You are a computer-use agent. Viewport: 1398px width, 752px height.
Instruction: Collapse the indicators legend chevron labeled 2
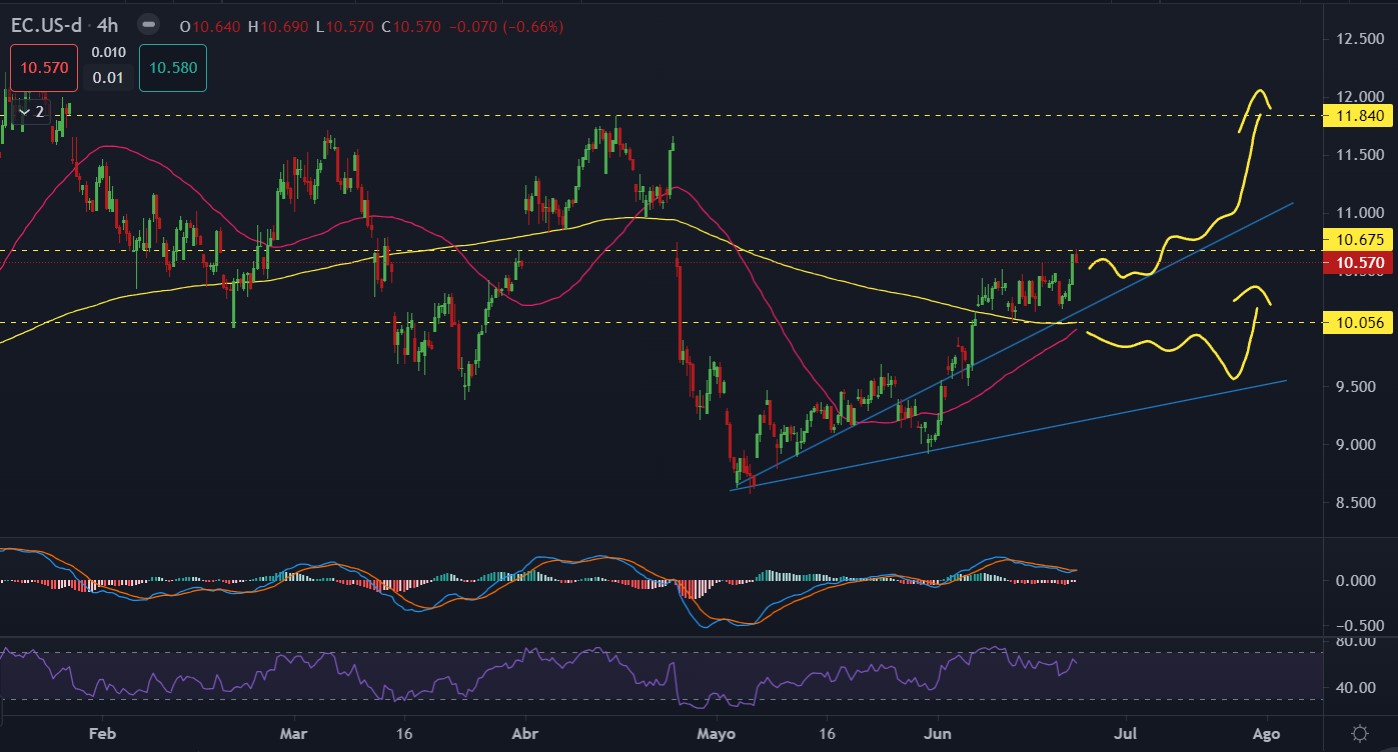pos(32,112)
